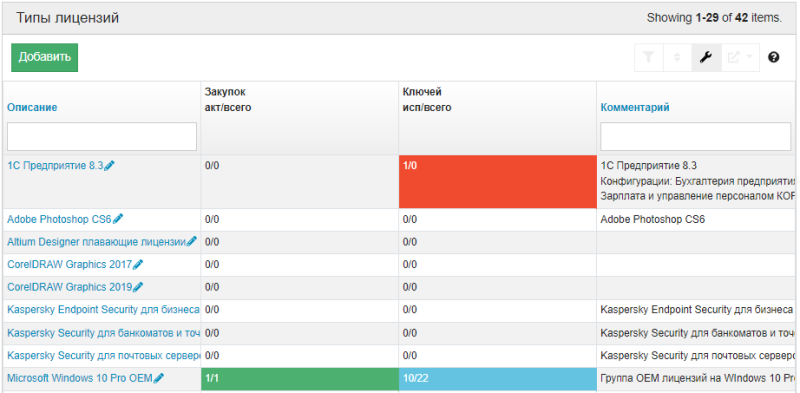This screenshot has width=800, height=393.
Task: Open Kaspersky Security для почтовых серверов link
Action: tap(103, 355)
